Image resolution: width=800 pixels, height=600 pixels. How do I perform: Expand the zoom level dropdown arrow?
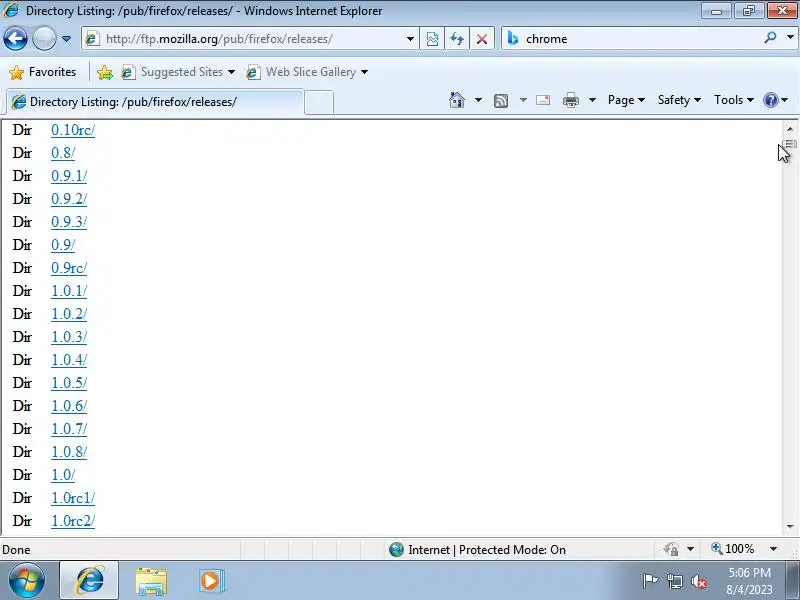[773, 549]
